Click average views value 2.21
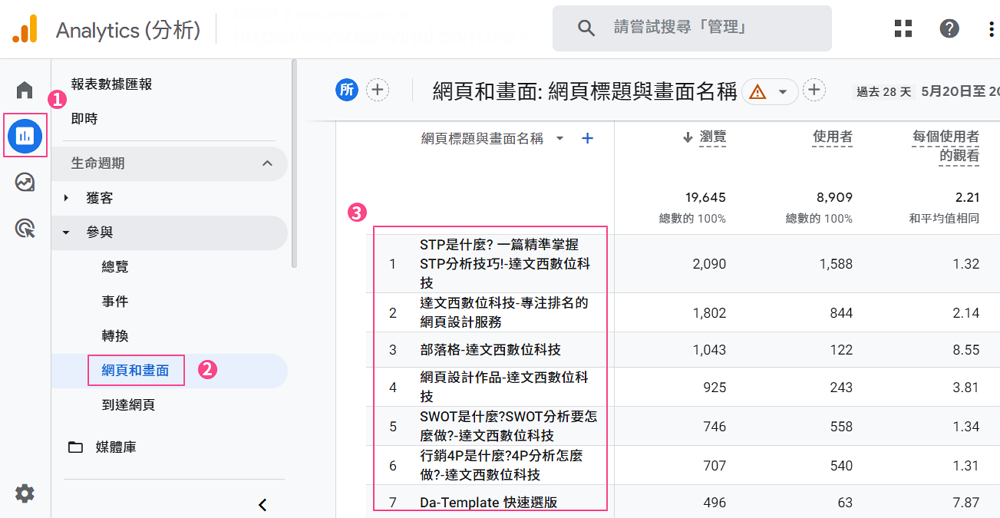The height and width of the screenshot is (518, 1000). pyautogui.click(x=966, y=197)
